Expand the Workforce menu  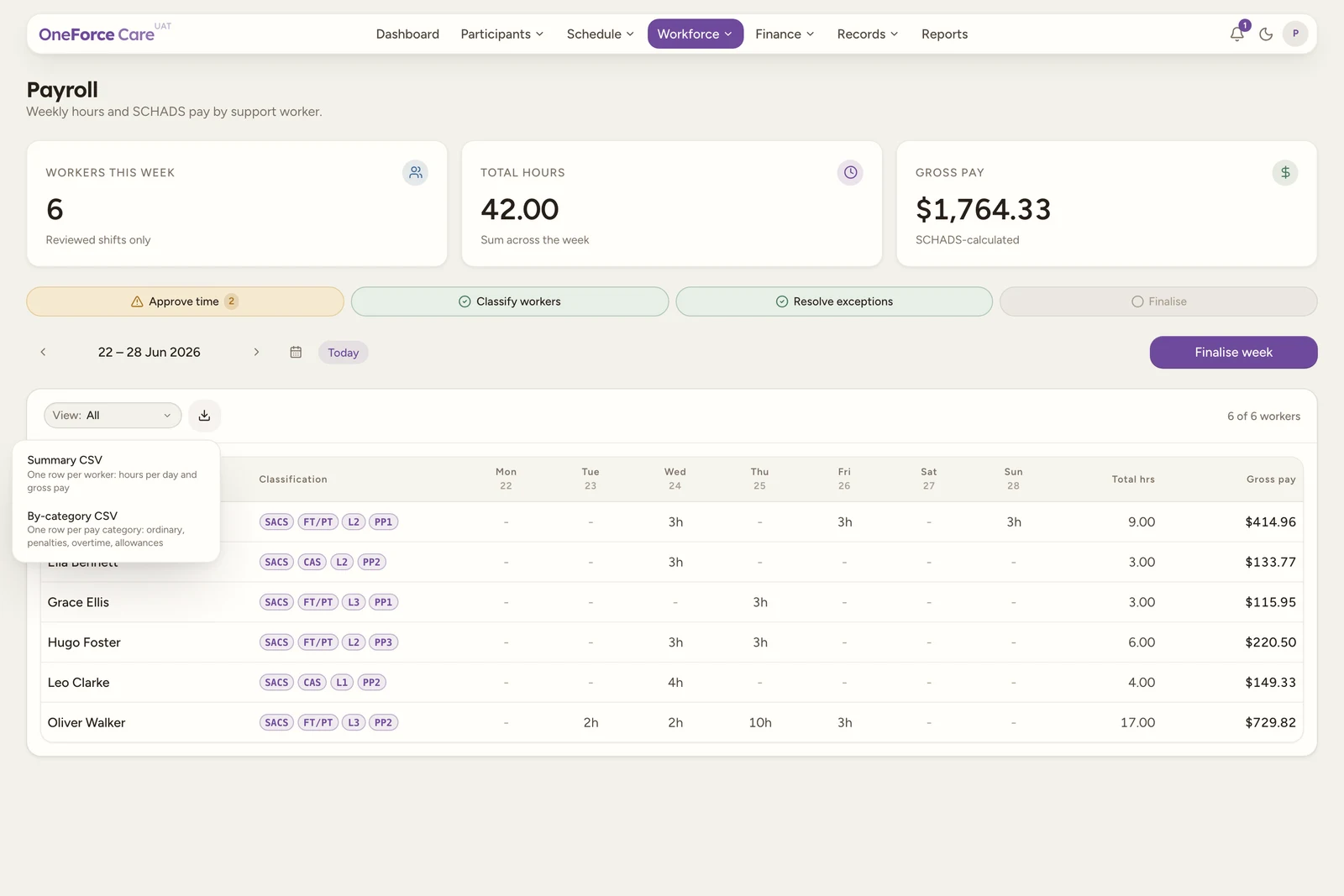(695, 34)
